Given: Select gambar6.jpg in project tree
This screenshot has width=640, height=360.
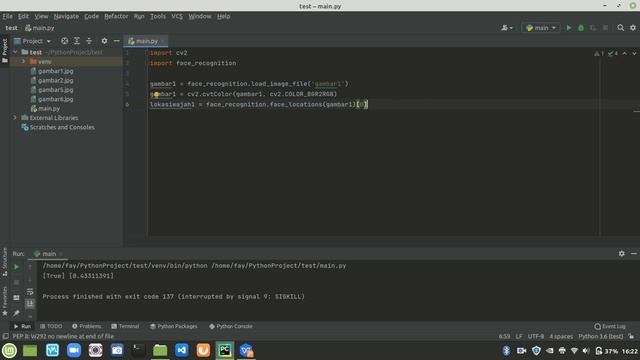Looking at the screenshot, I should coord(52,99).
